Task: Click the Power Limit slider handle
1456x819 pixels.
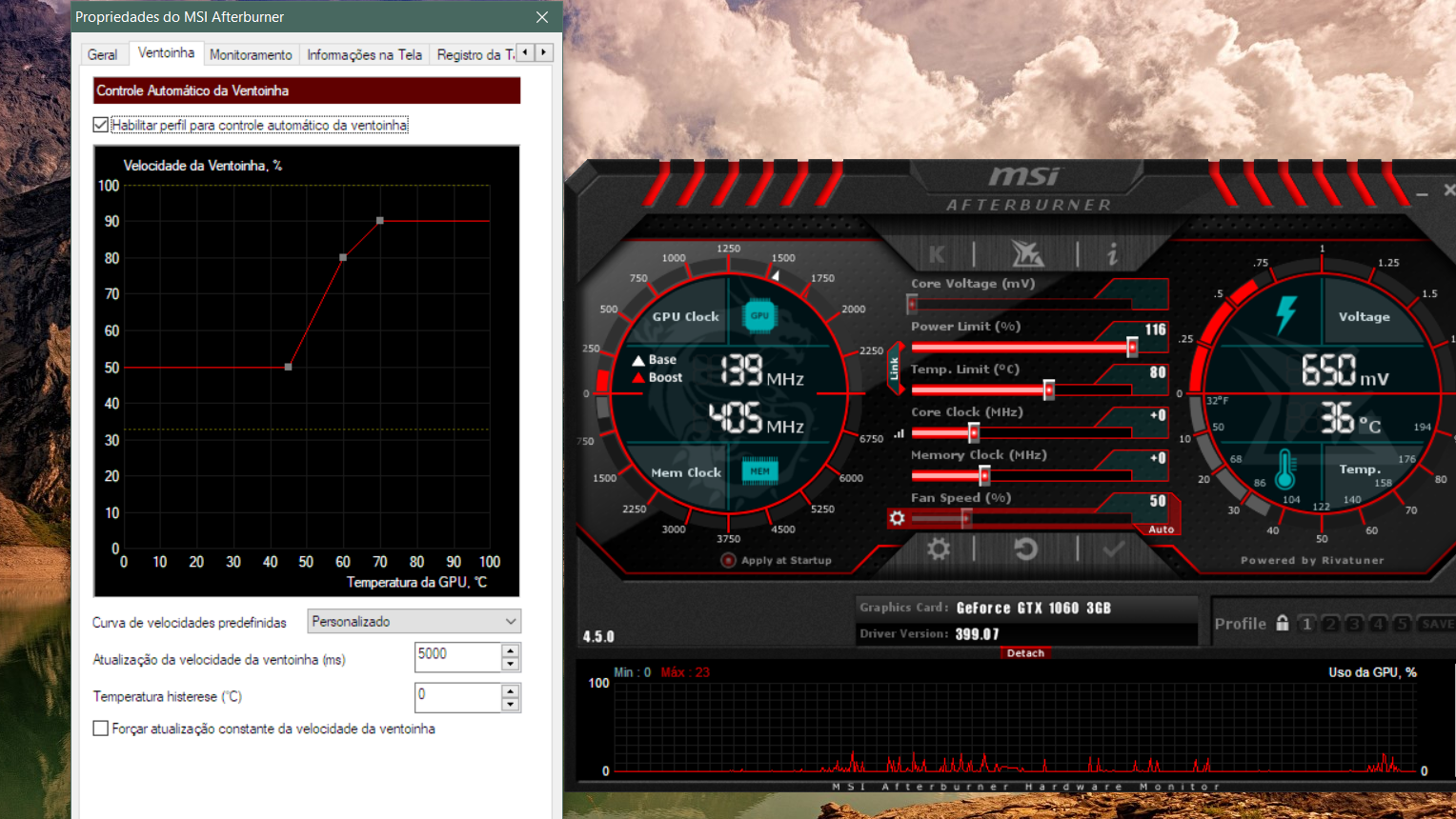Action: pyautogui.click(x=1132, y=347)
